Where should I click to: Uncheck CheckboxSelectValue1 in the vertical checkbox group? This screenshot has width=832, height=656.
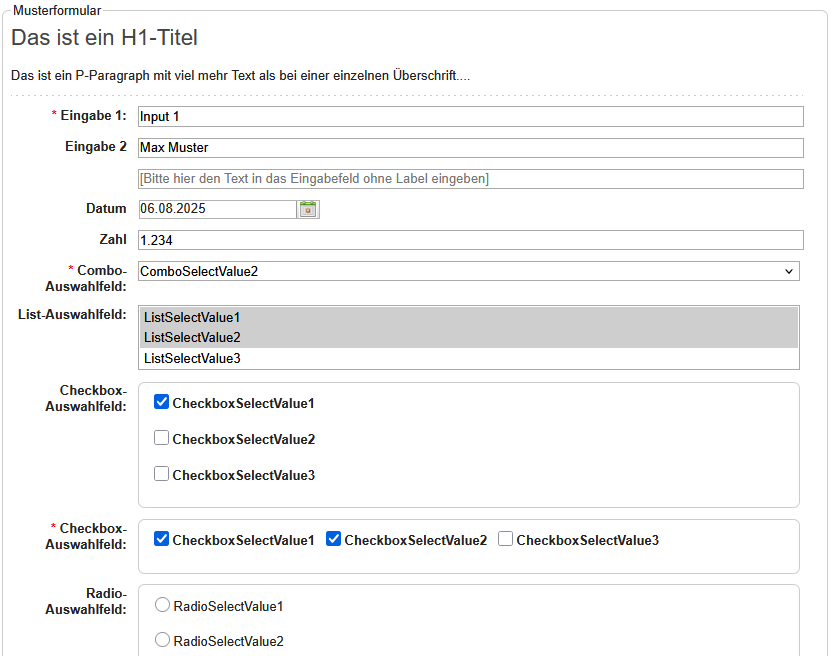(161, 403)
